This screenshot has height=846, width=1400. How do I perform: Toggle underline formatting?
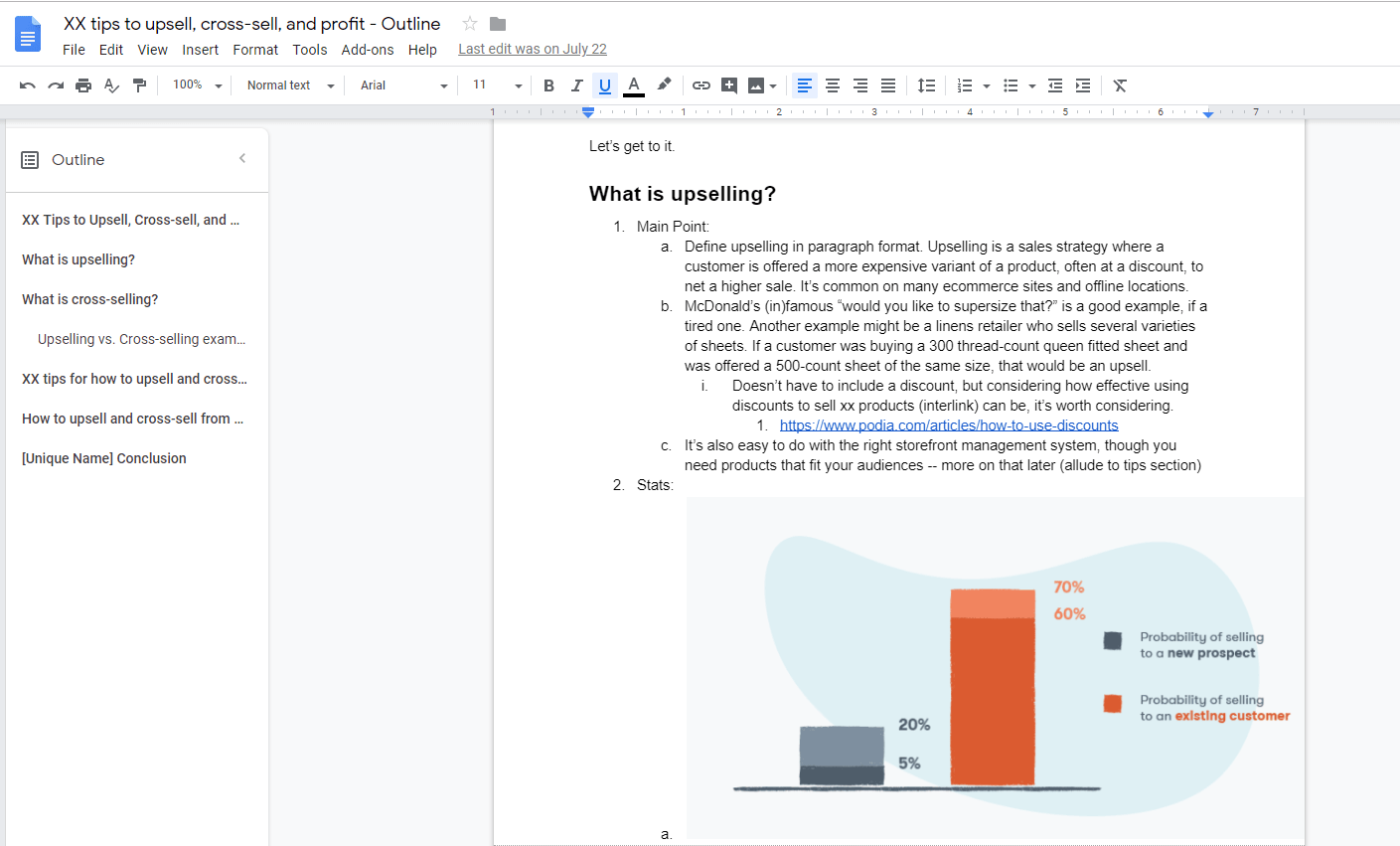click(x=604, y=85)
